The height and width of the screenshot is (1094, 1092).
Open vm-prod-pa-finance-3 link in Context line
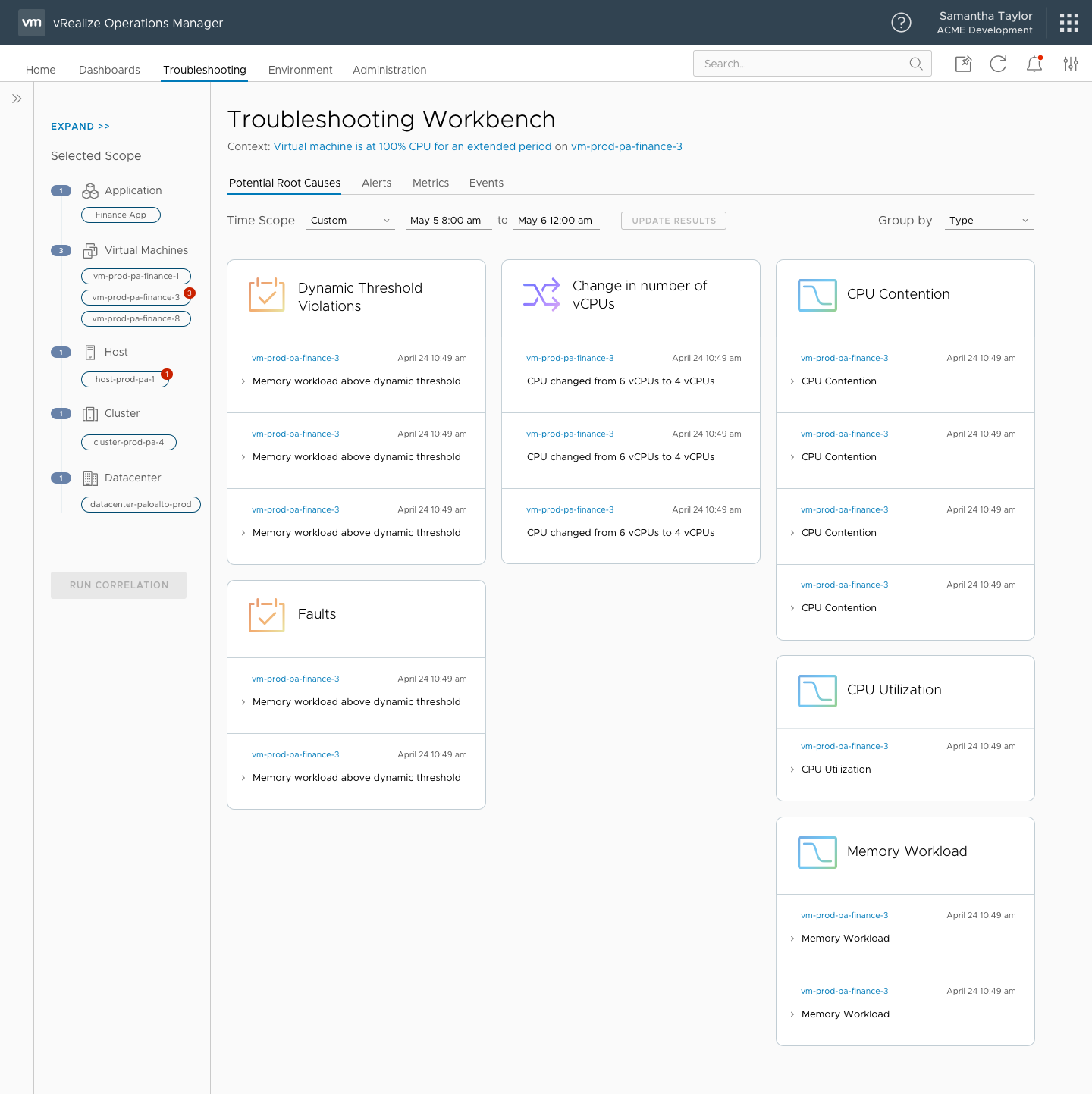tap(626, 146)
